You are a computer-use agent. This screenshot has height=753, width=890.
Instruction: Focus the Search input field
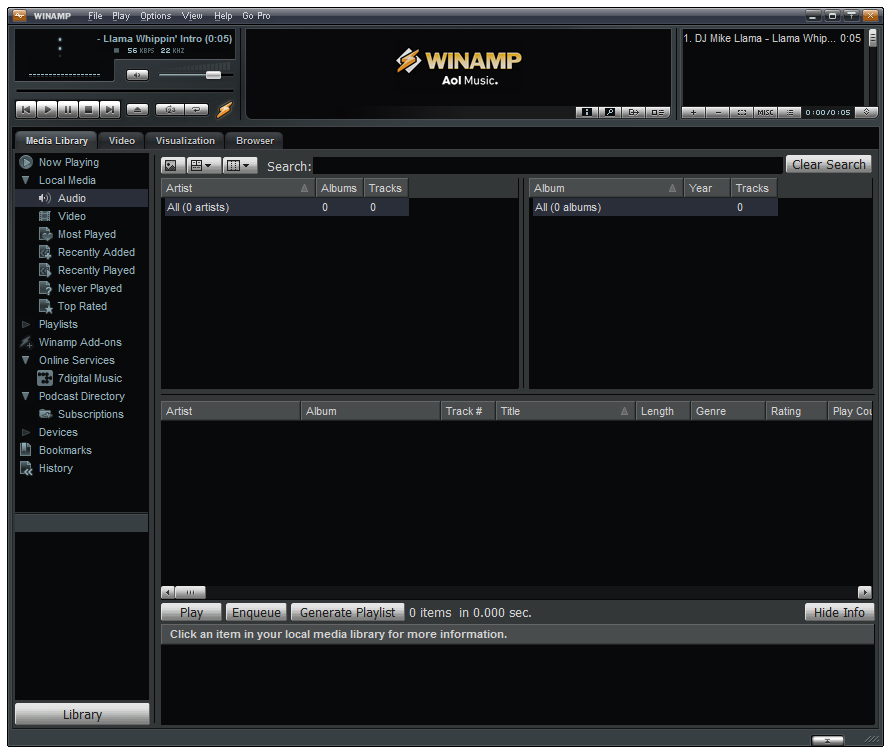[x=548, y=166]
